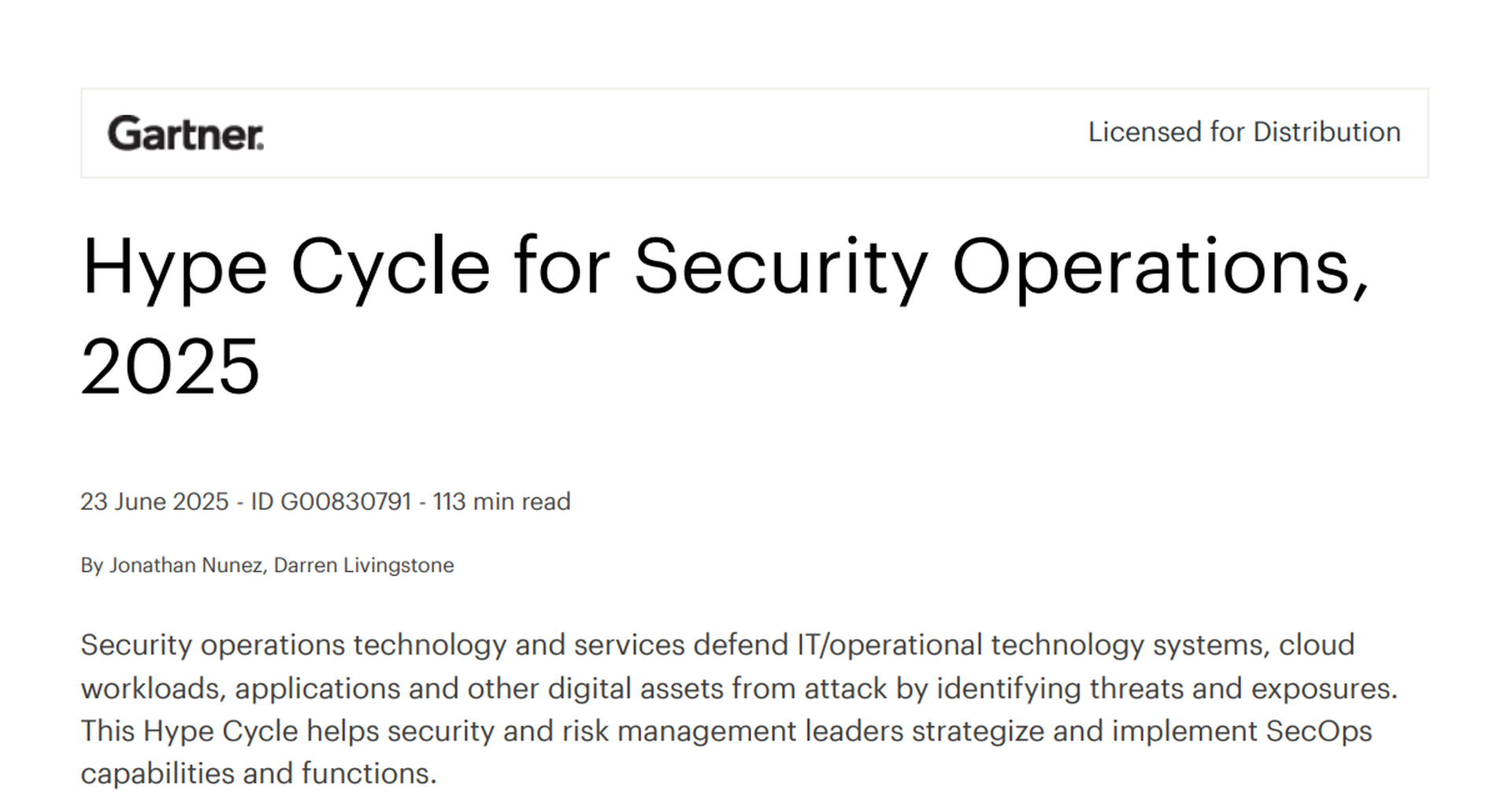Click 'Security operations technology' in summary
Image resolution: width=1512 pixels, height=802 pixels.
(x=294, y=645)
